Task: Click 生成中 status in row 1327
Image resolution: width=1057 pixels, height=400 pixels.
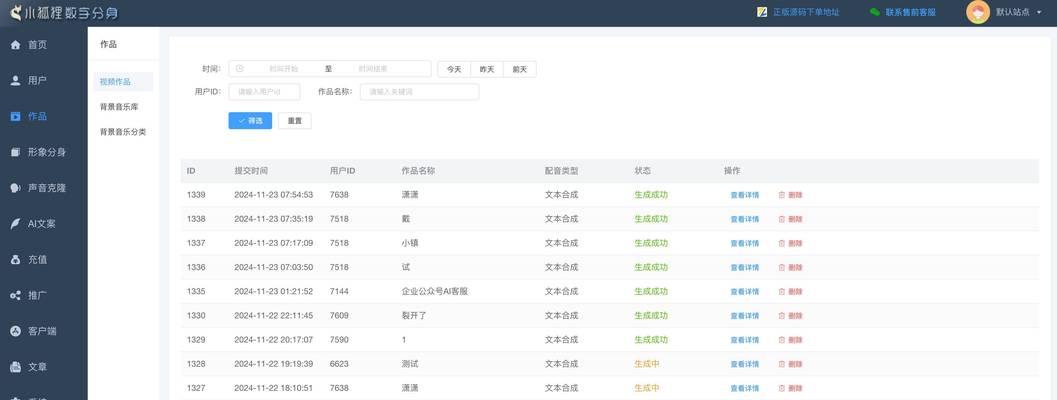Action: [646, 389]
